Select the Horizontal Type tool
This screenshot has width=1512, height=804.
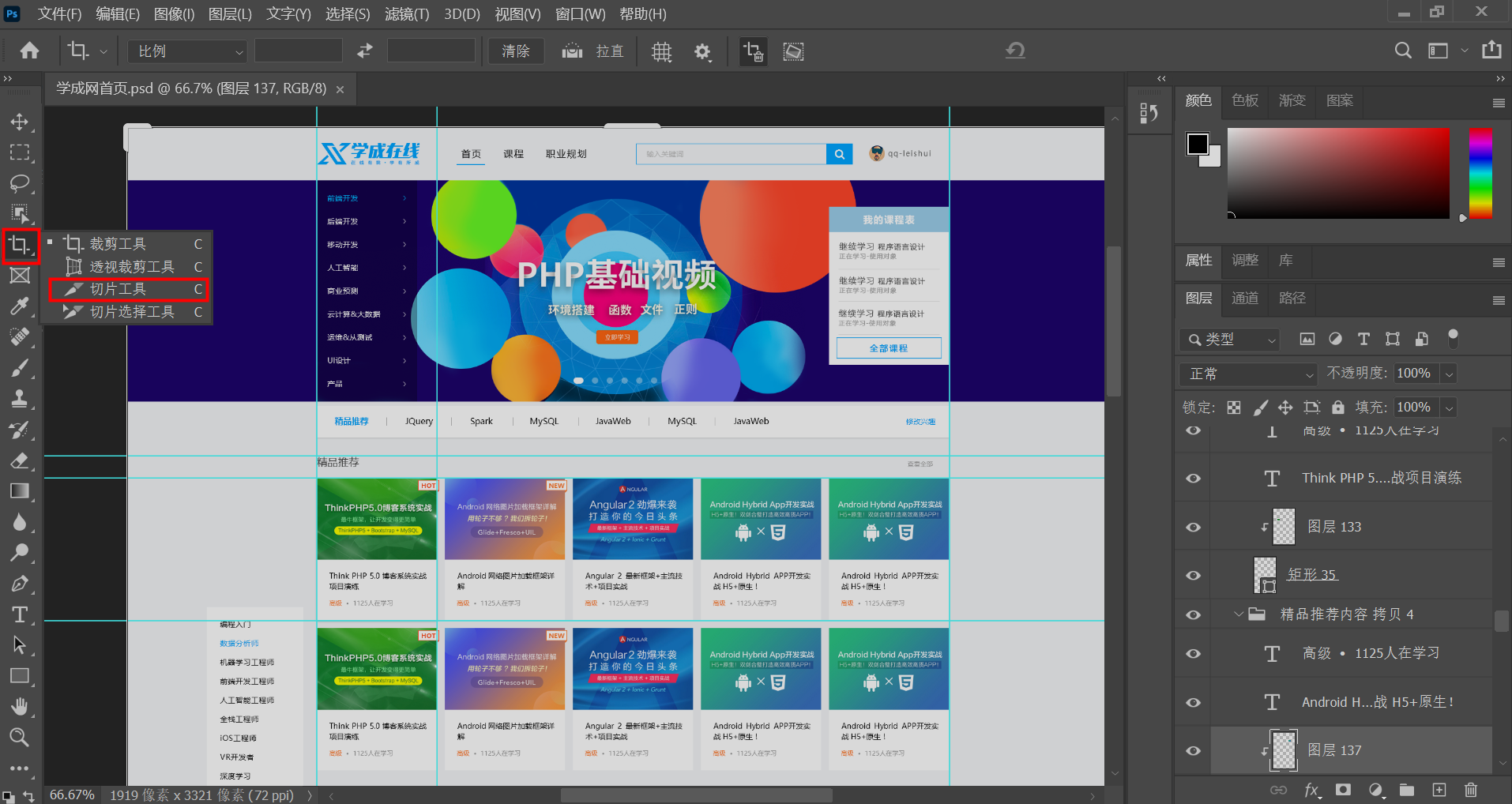click(20, 614)
